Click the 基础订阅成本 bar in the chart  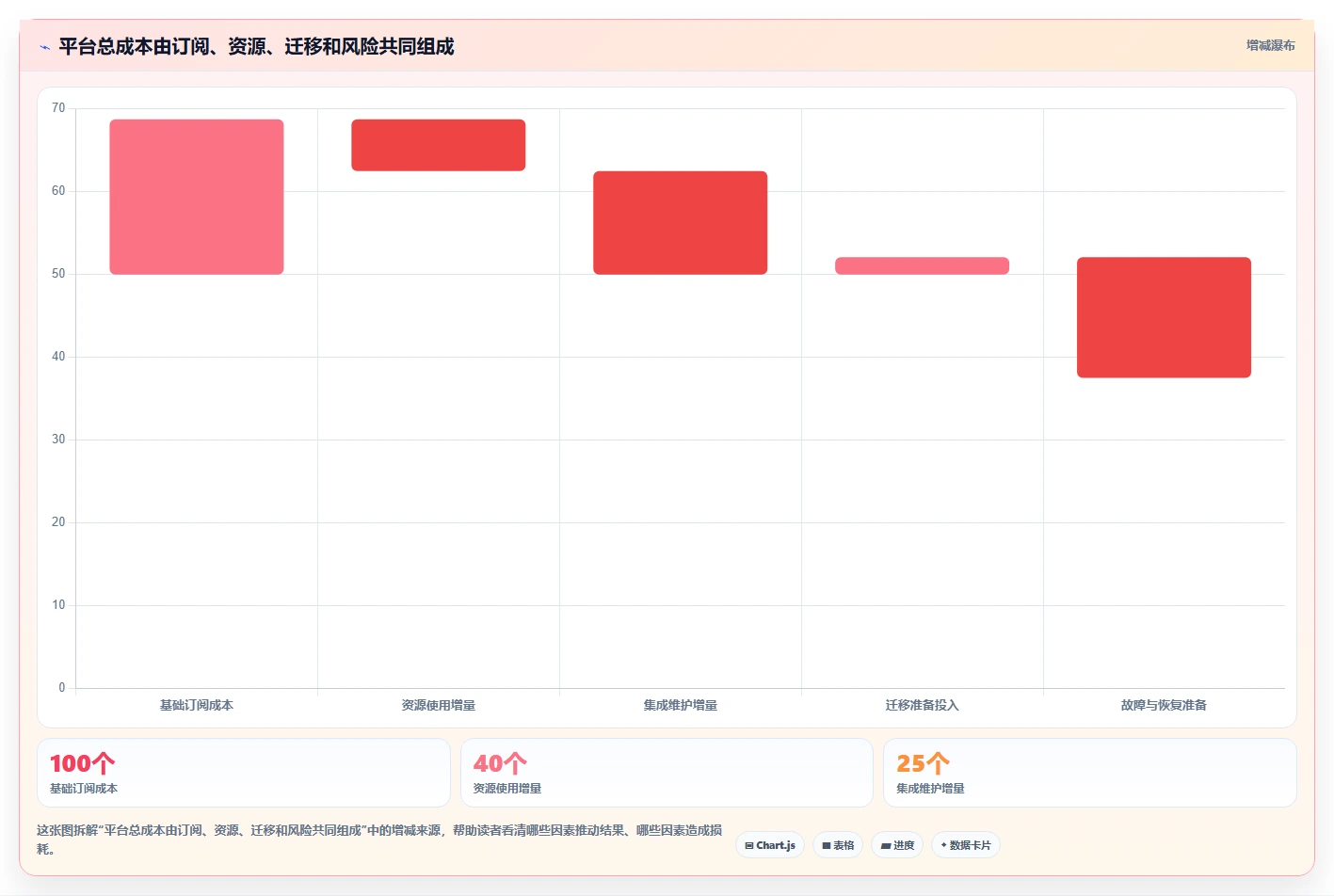click(x=197, y=197)
